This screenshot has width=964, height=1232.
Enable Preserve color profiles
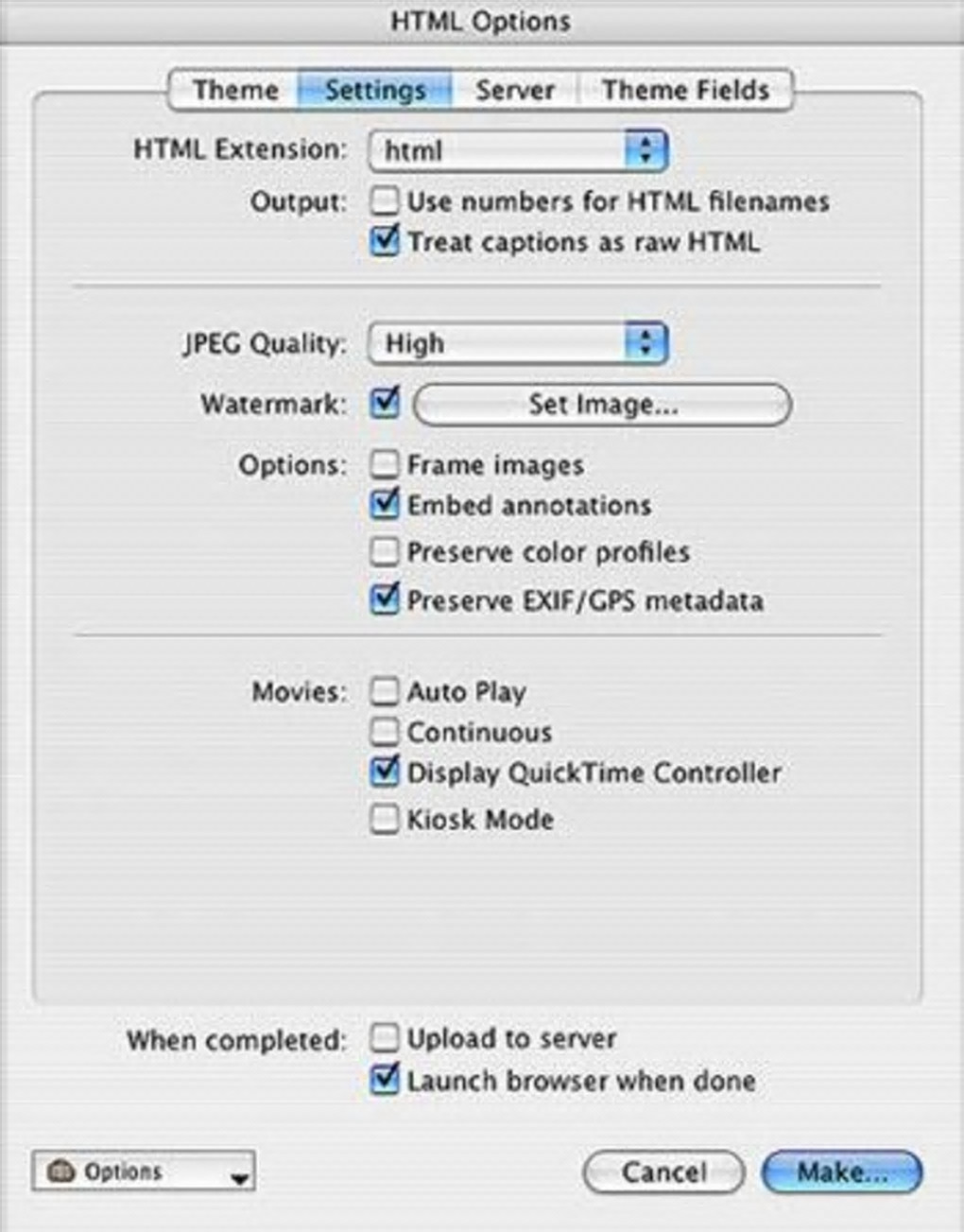(385, 551)
